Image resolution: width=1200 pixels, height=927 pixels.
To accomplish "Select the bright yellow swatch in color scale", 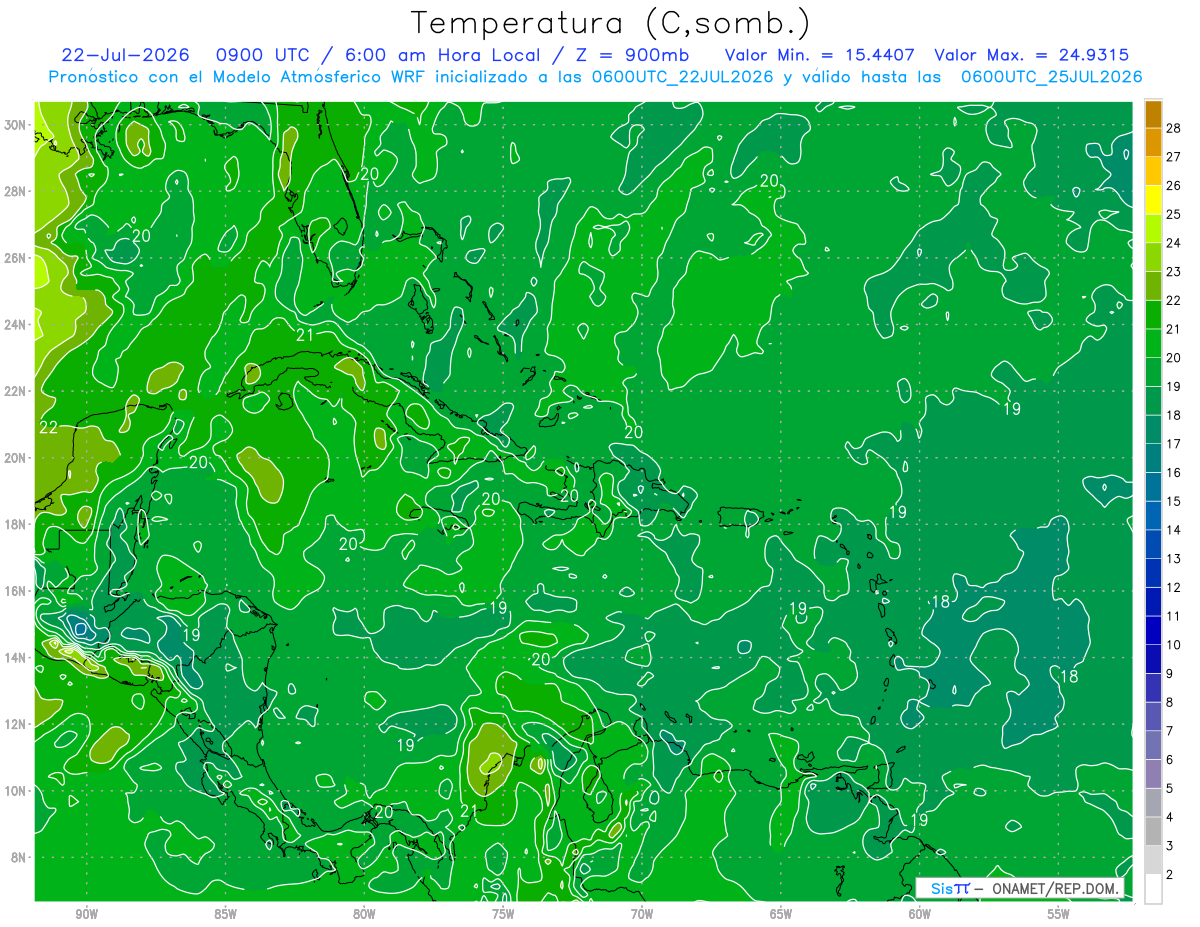I will click(1153, 201).
